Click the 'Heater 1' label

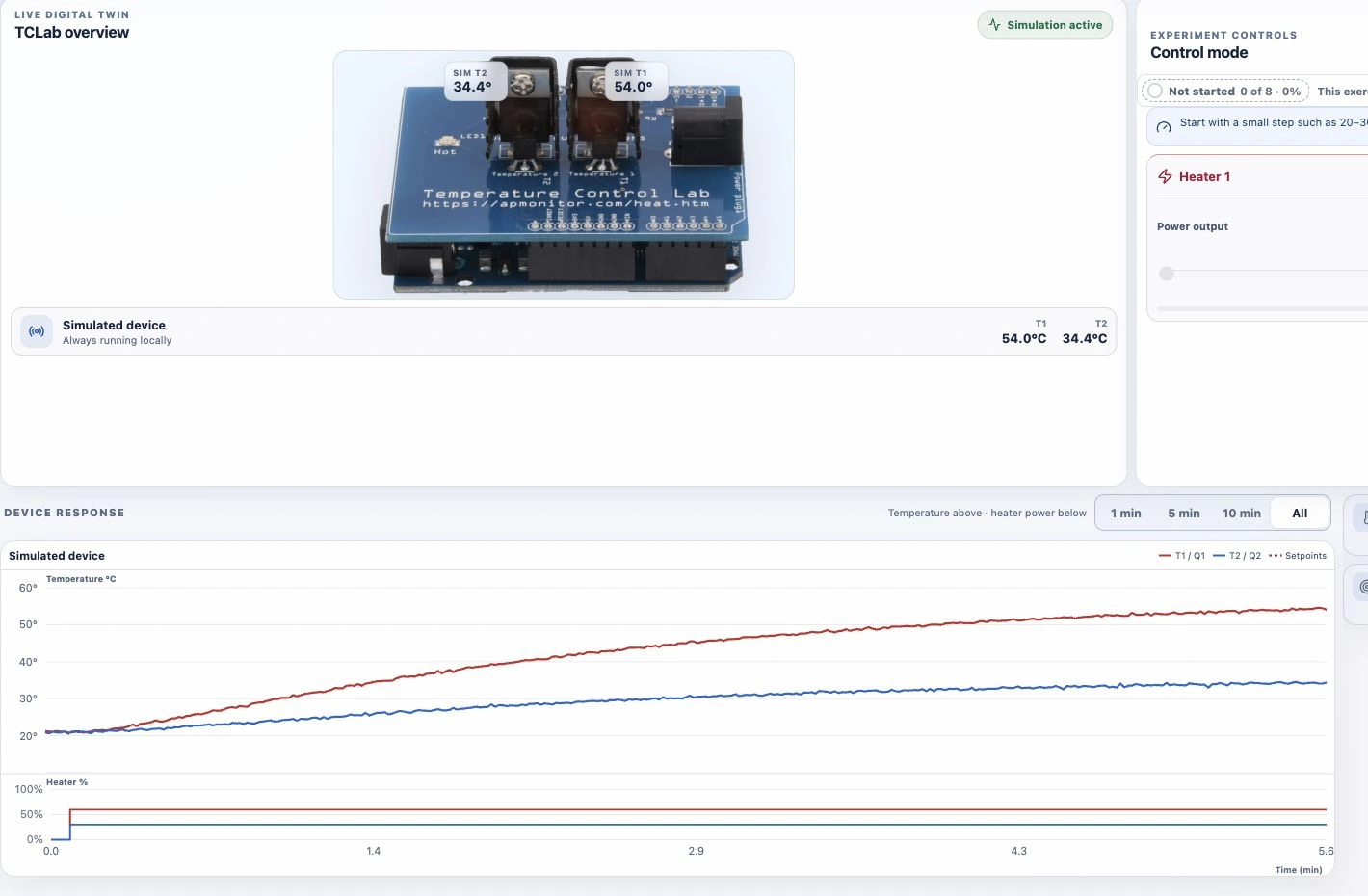(x=1204, y=177)
